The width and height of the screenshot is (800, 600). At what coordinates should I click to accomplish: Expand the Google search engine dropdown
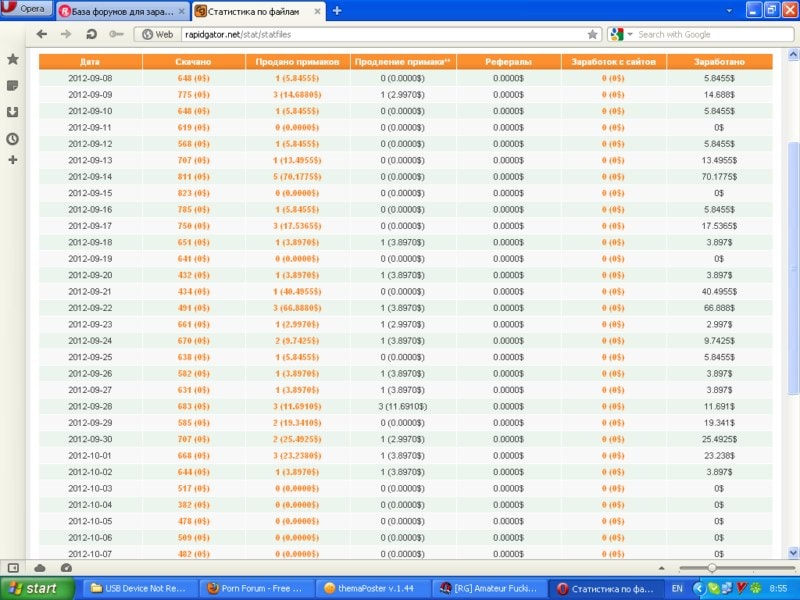click(x=622, y=34)
